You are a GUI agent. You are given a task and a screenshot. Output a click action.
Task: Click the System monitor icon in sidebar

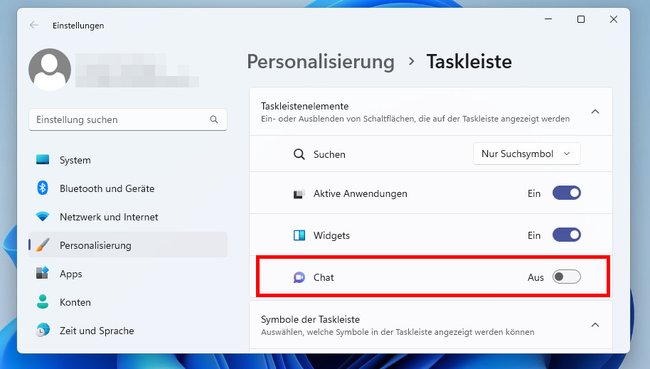[42, 160]
